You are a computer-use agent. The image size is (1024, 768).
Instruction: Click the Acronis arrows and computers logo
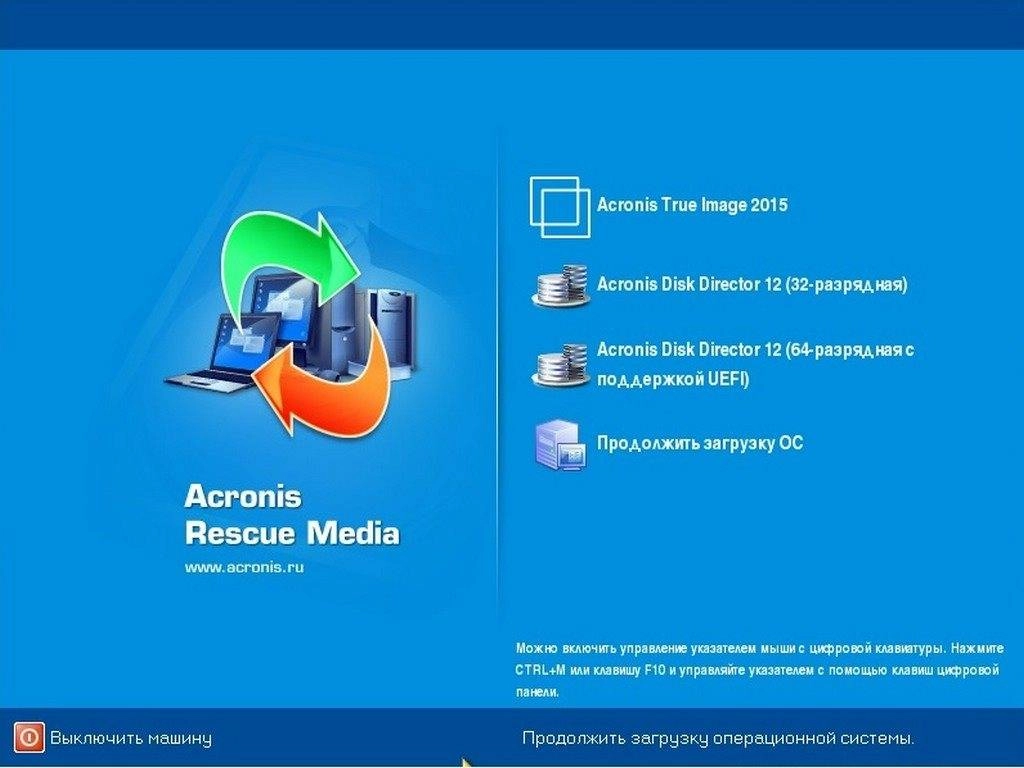point(291,323)
